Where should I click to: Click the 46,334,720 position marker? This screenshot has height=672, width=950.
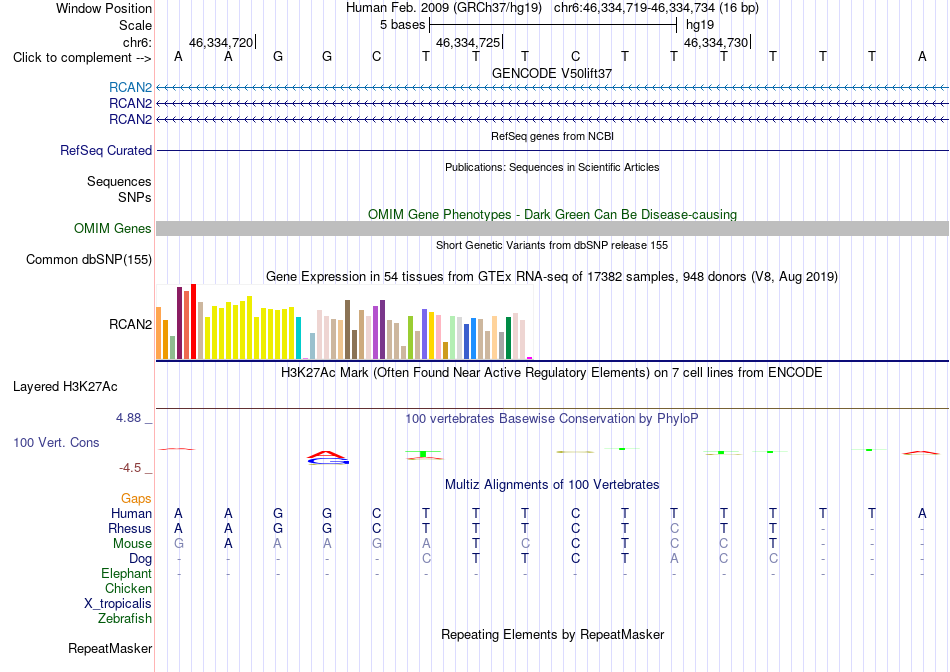(x=222, y=42)
